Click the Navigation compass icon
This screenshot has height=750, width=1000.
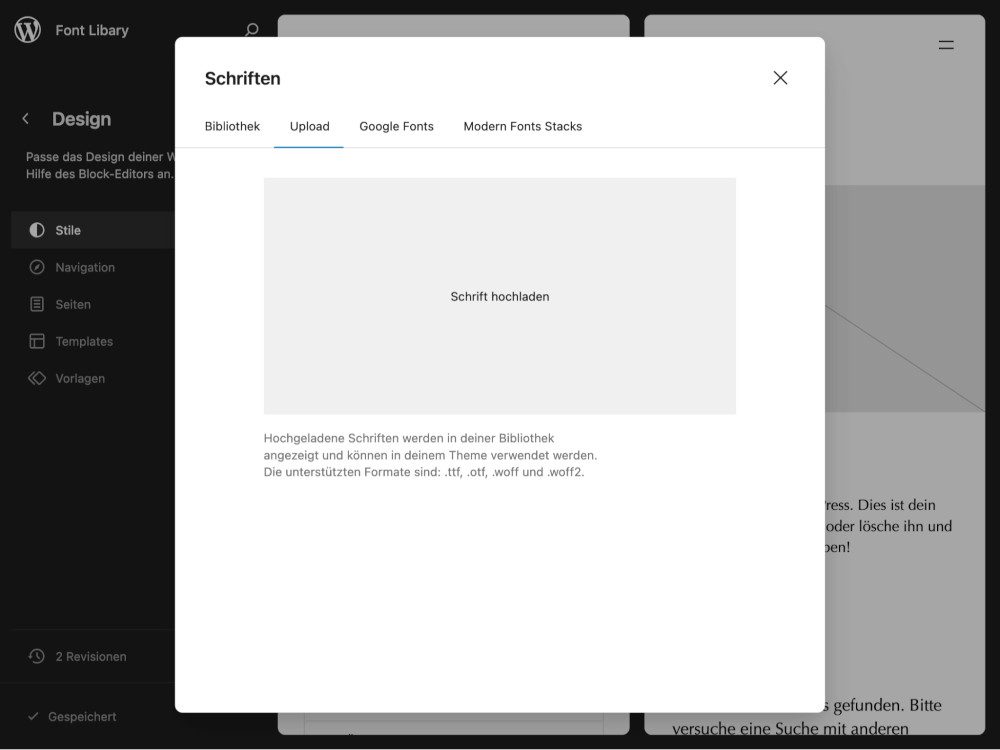pyautogui.click(x=37, y=267)
